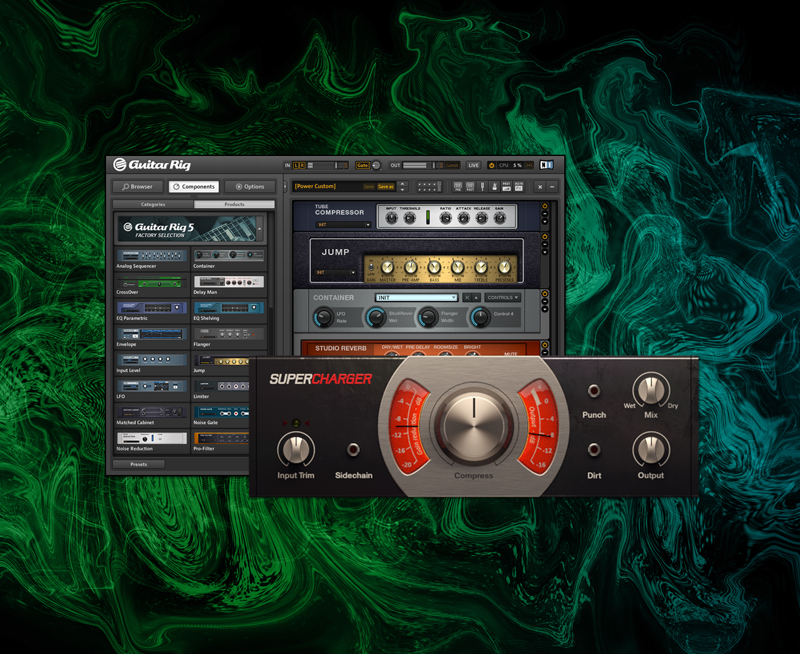The height and width of the screenshot is (654, 800).
Task: Select the Analog Sequencer component
Action: coord(152,259)
